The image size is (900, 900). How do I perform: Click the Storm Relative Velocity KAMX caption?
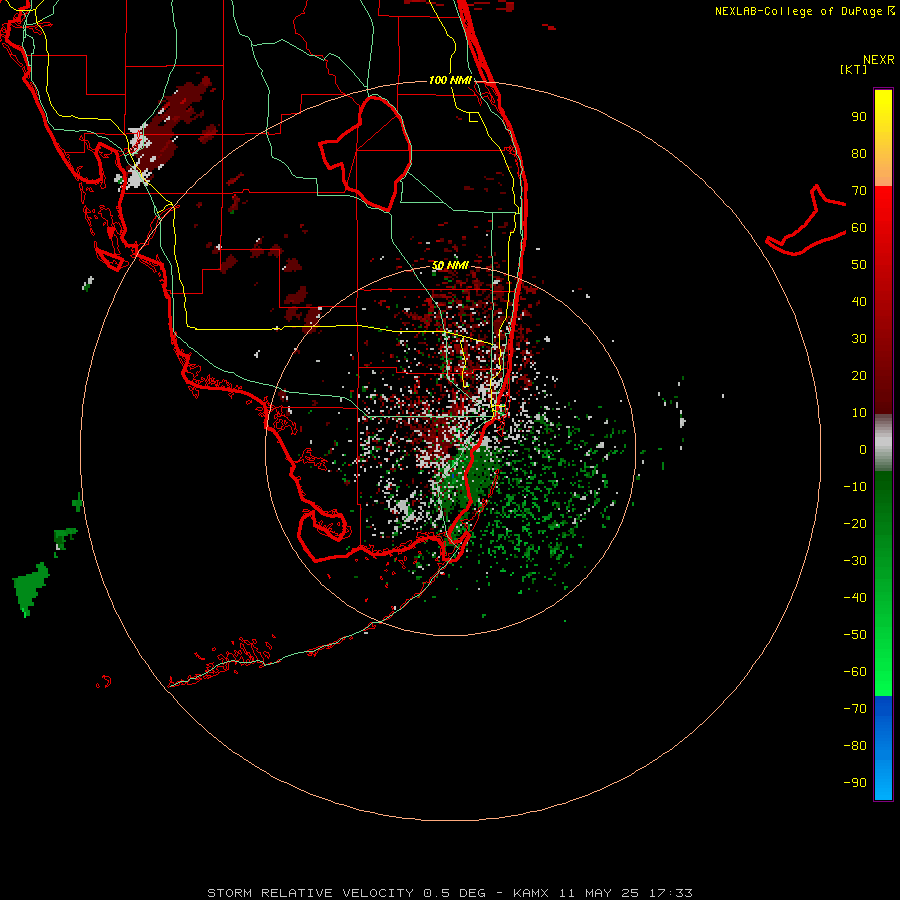pos(450,893)
